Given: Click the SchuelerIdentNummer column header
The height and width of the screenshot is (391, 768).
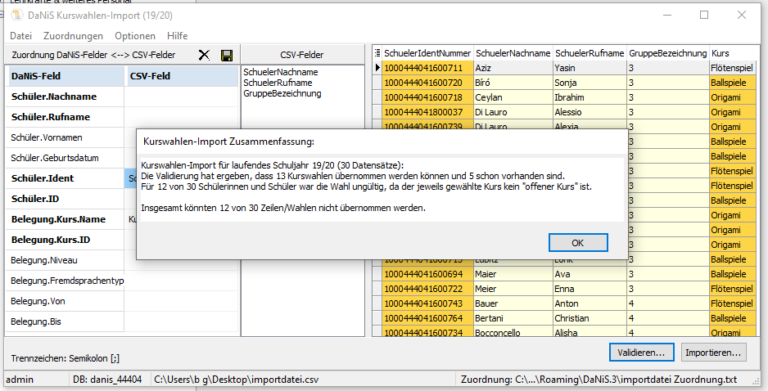Looking at the screenshot, I should (427, 53).
